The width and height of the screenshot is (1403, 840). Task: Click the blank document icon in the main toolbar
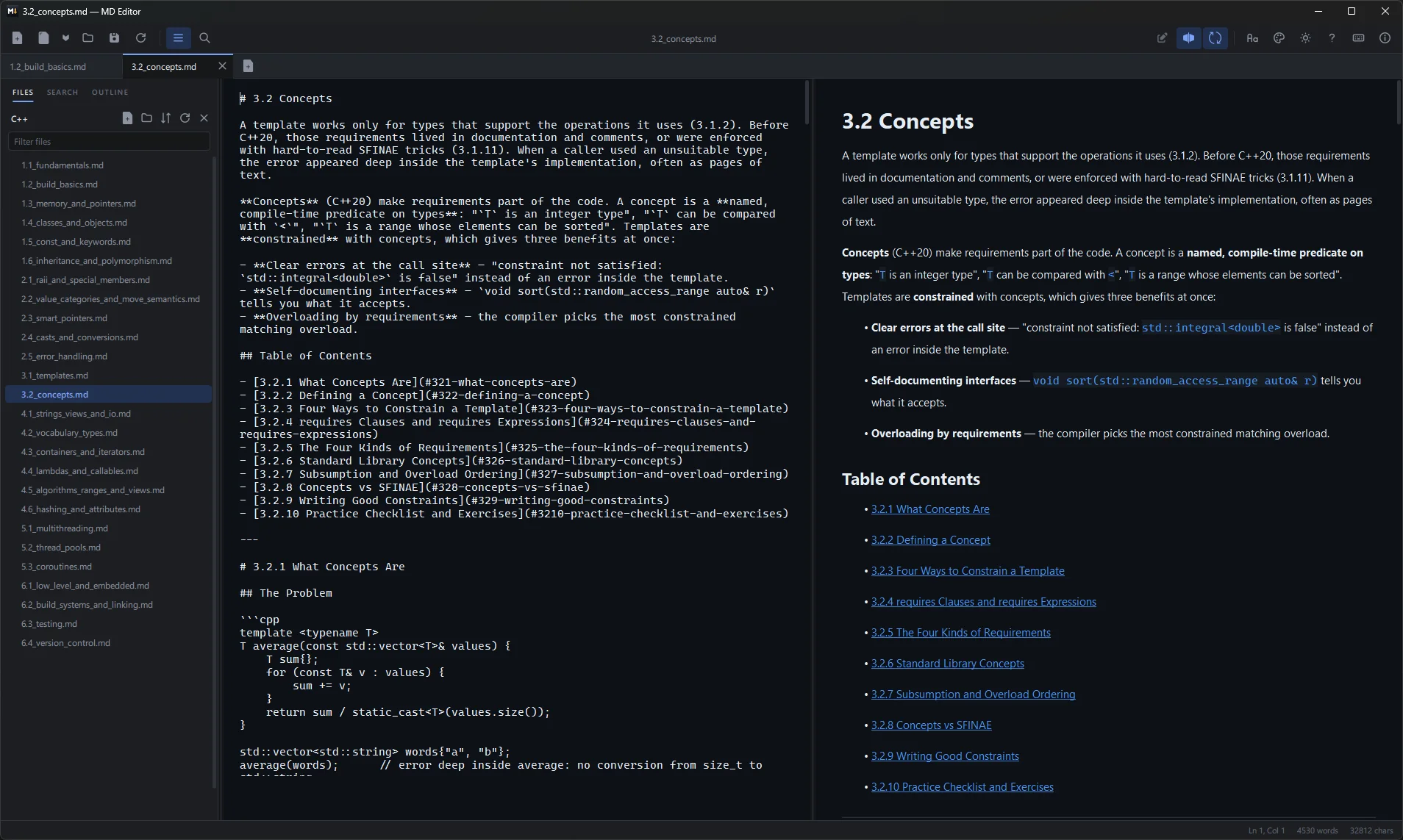[43, 38]
